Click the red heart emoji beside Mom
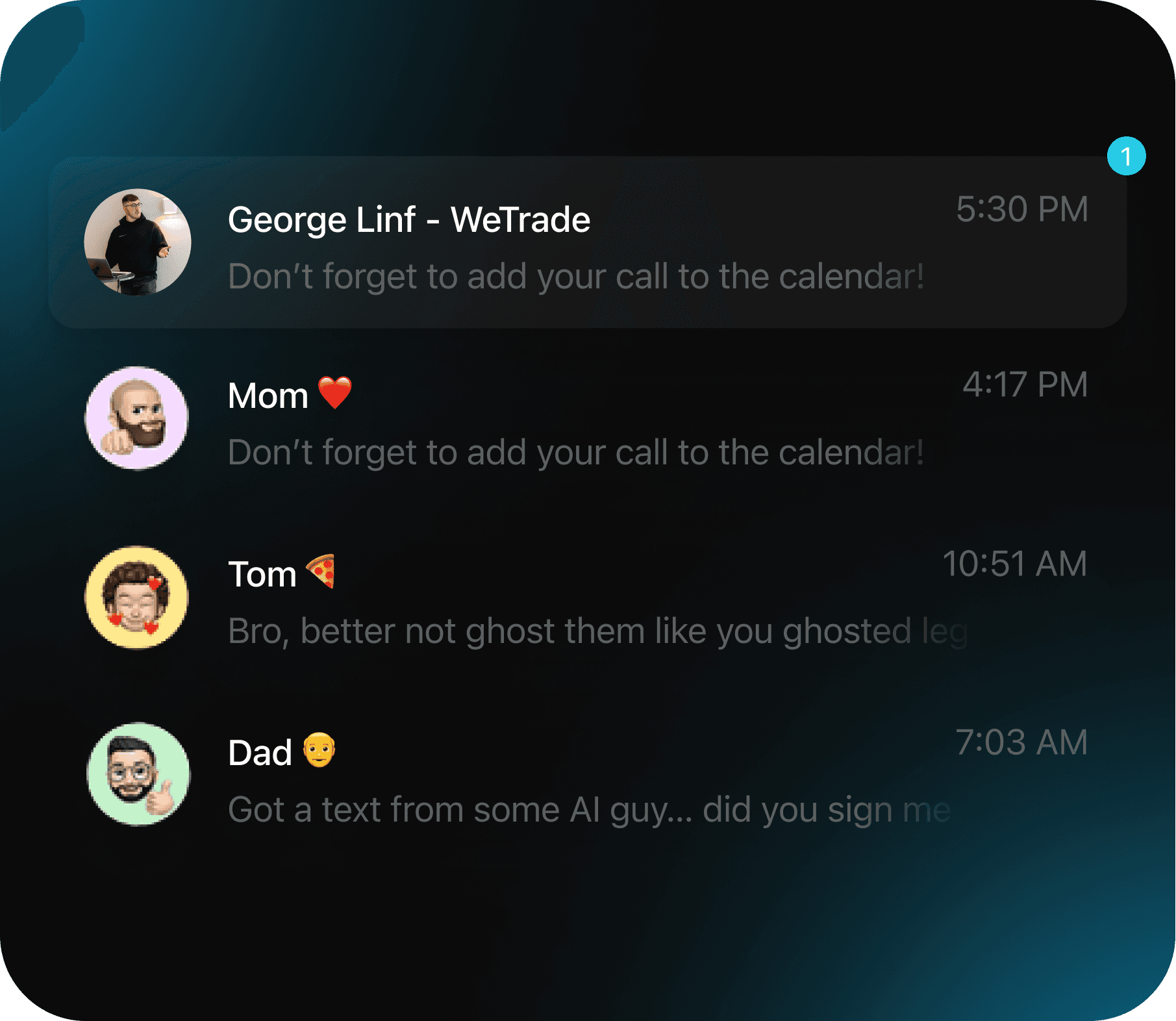Screen dimensions: 1176x1021 point(335,393)
